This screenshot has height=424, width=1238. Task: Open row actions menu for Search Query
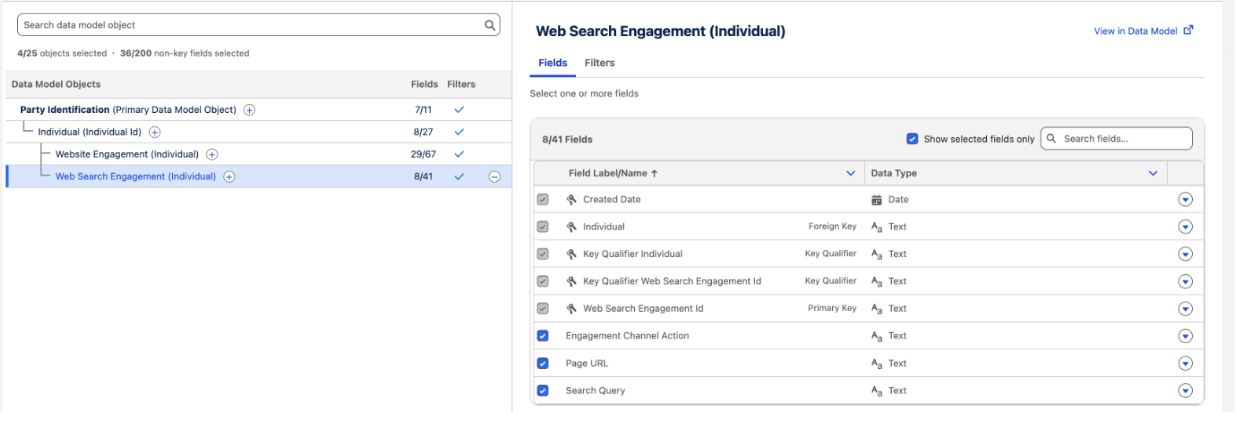pyautogui.click(x=1186, y=390)
